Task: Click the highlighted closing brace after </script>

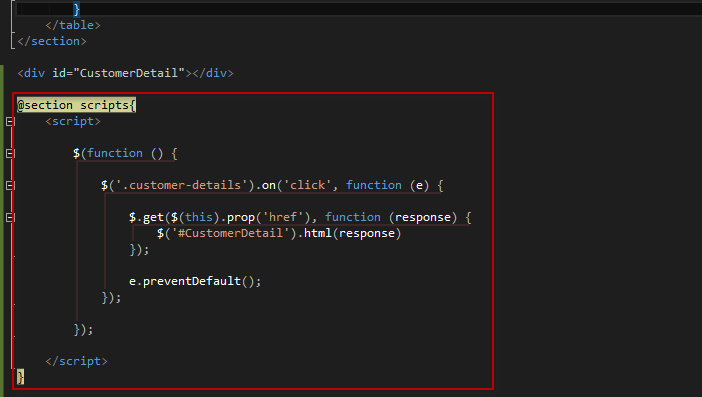Action: tap(20, 377)
